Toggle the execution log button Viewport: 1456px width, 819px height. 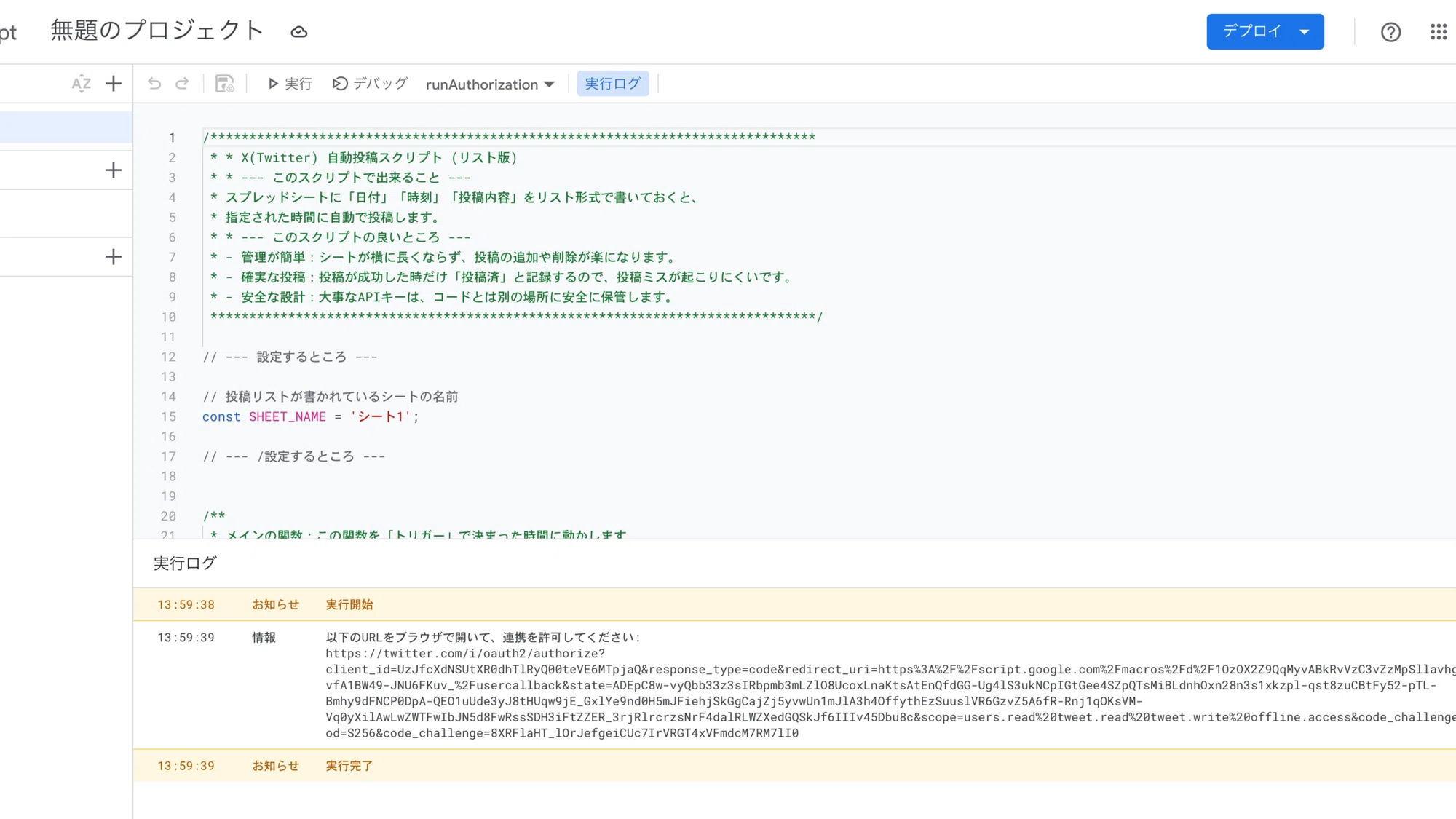click(613, 84)
